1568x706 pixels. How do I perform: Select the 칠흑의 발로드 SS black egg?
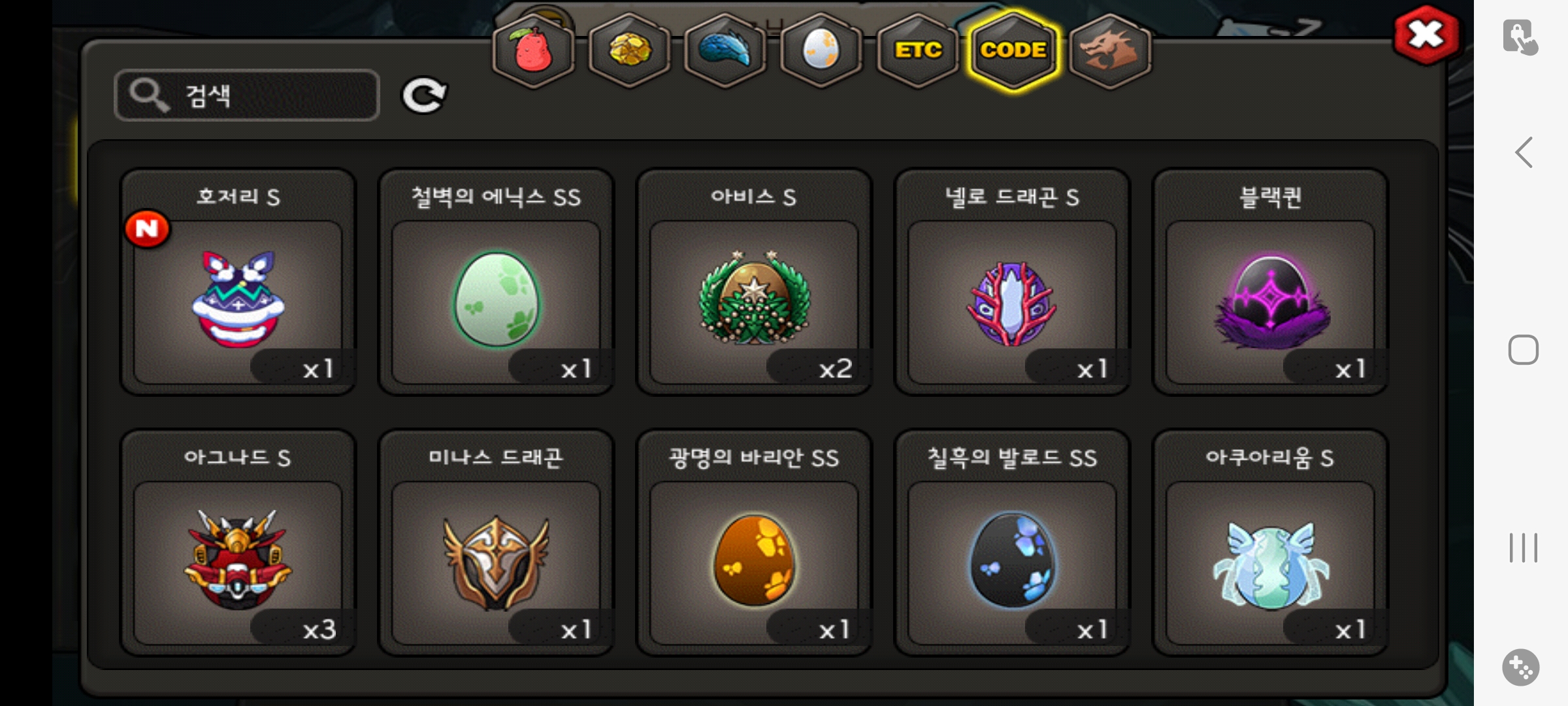click(x=1012, y=543)
